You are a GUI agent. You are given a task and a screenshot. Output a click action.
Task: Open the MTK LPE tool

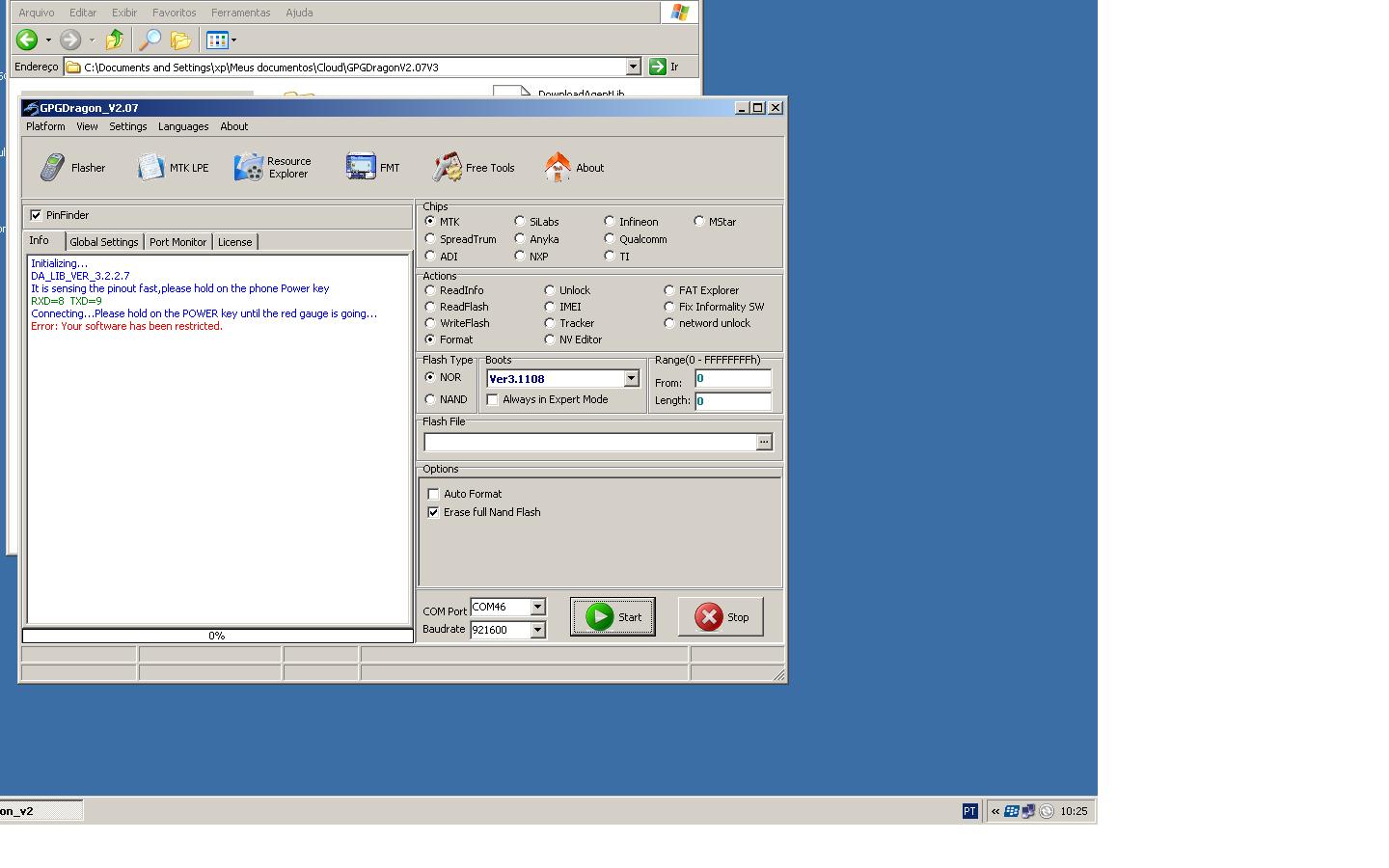pyautogui.click(x=151, y=168)
